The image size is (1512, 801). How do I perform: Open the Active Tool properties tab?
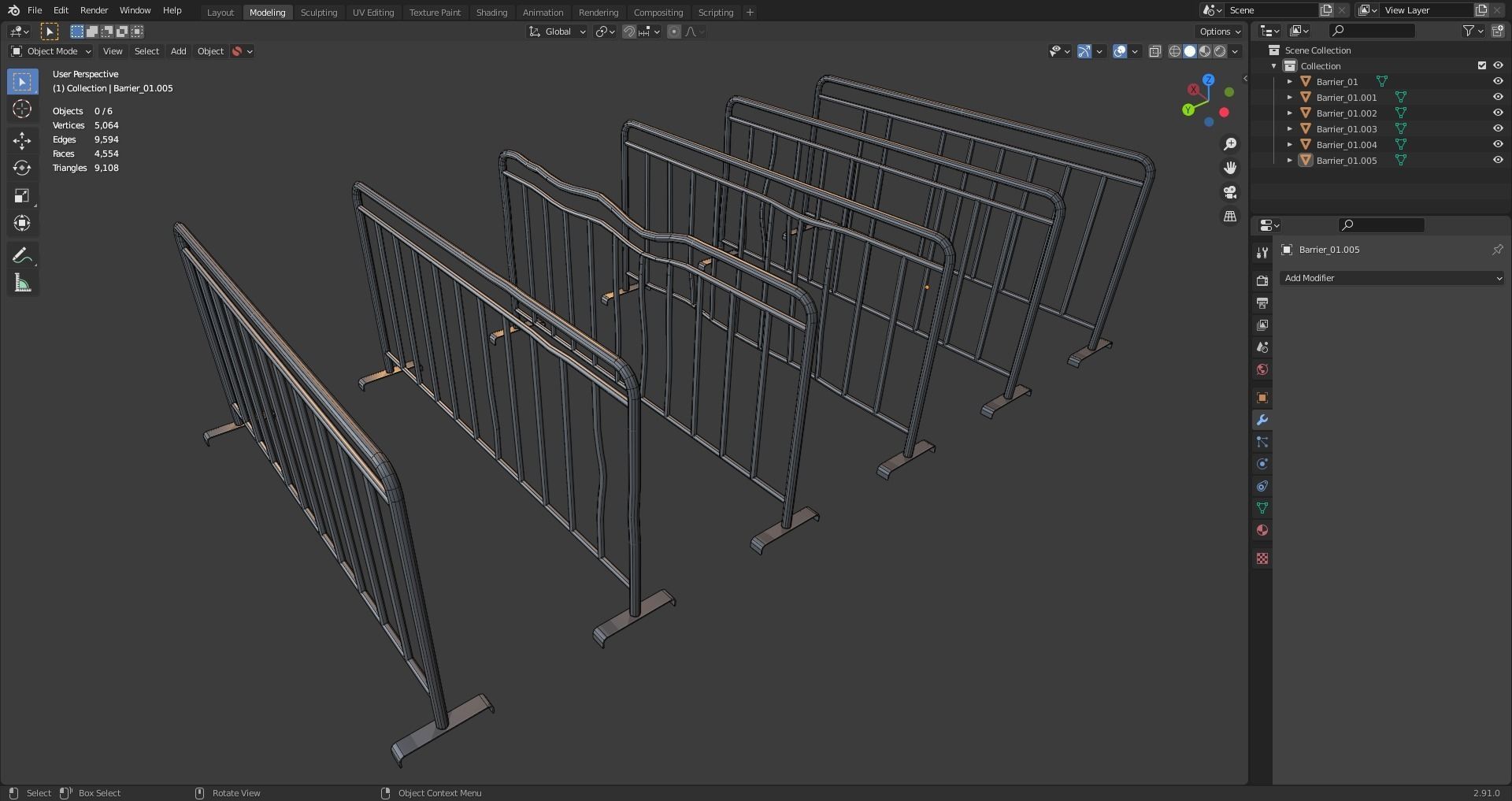click(1262, 252)
